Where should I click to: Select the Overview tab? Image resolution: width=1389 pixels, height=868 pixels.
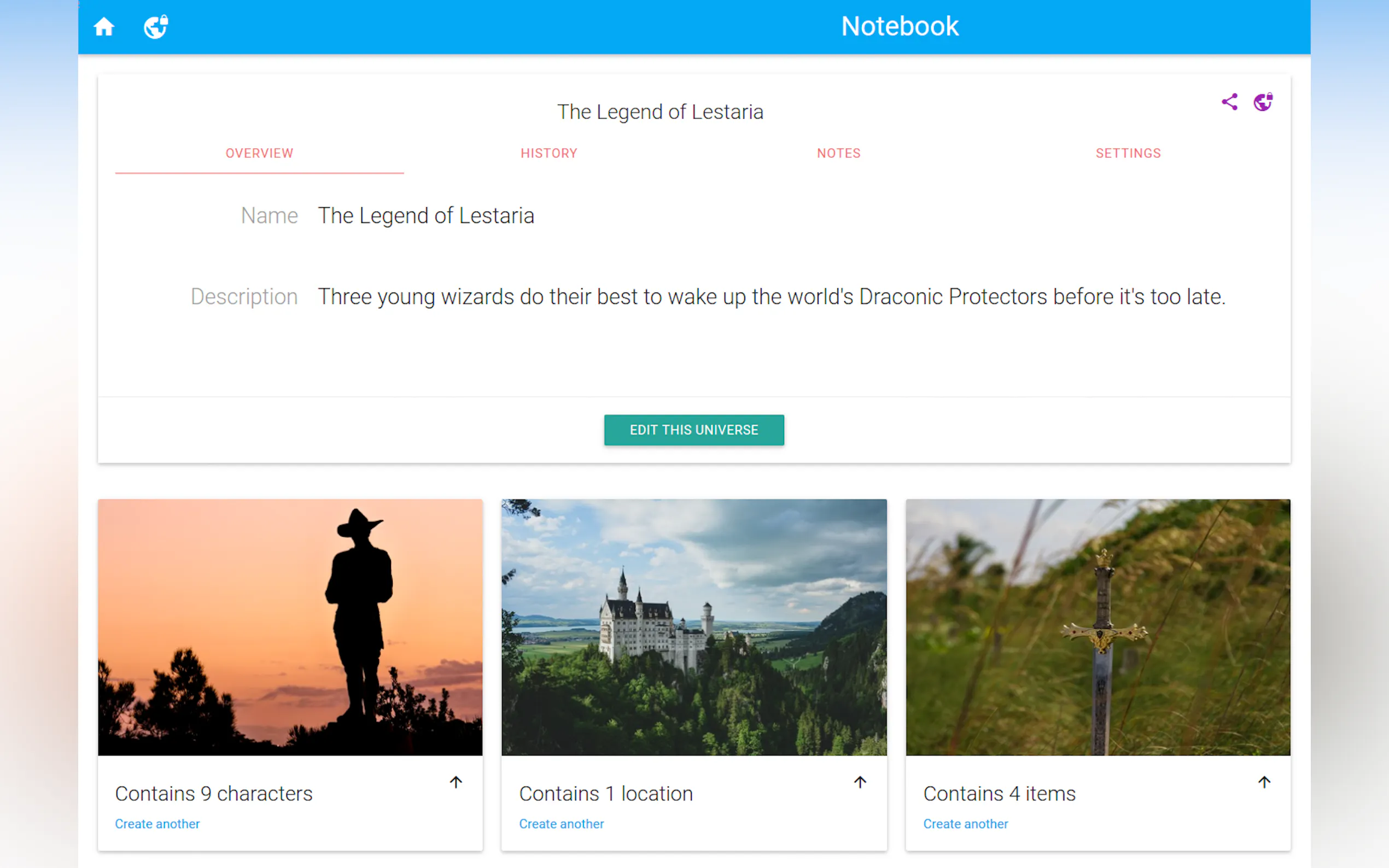click(x=259, y=153)
